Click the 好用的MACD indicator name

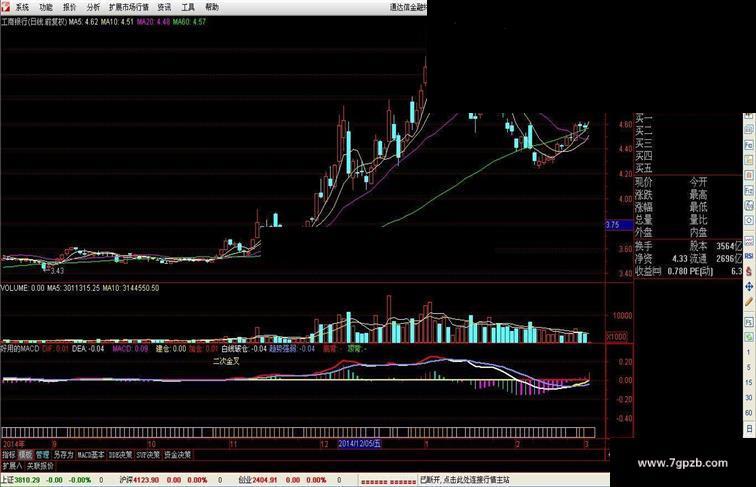click(20, 348)
